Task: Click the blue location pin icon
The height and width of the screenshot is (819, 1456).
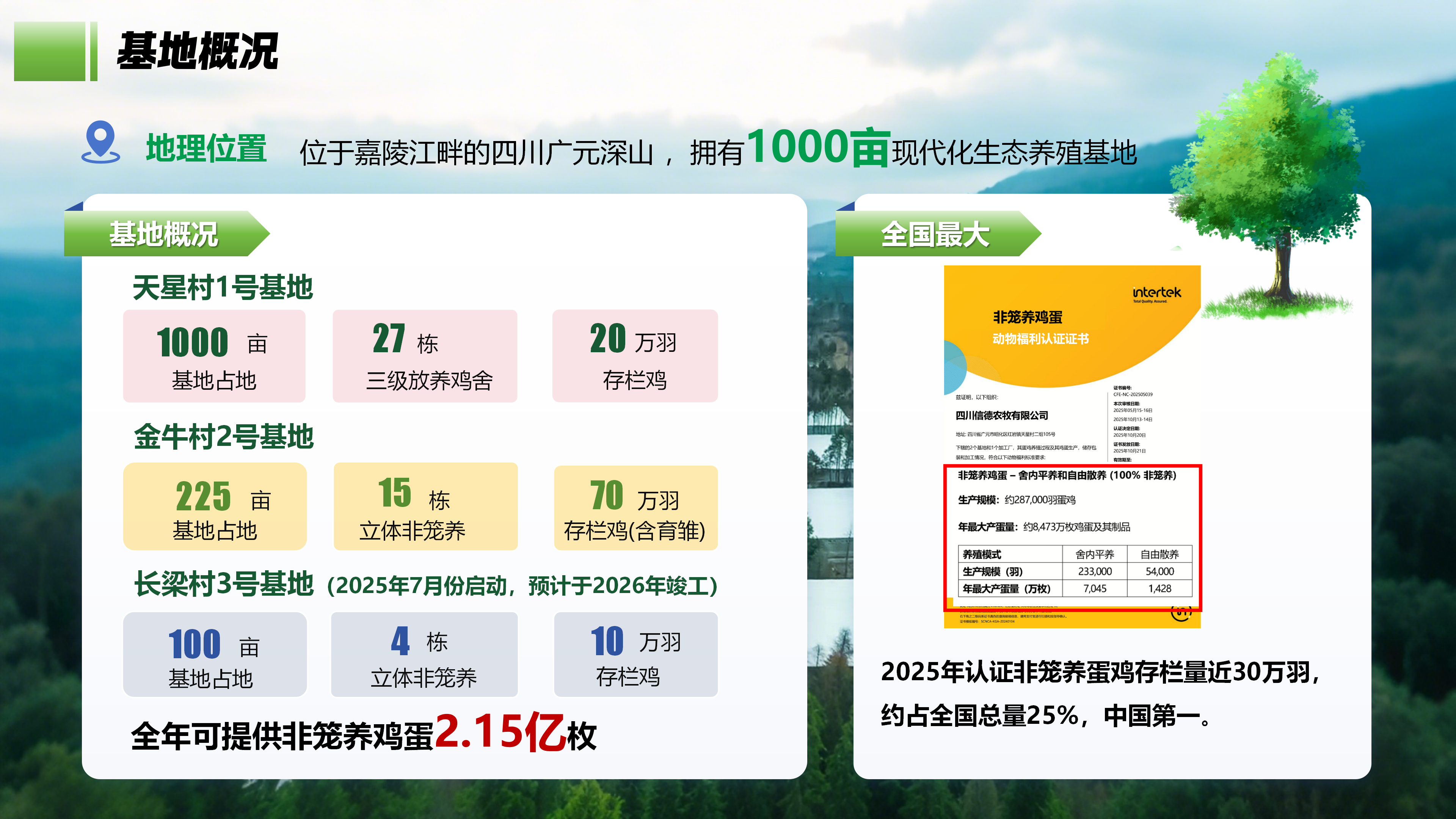Action: (x=100, y=141)
